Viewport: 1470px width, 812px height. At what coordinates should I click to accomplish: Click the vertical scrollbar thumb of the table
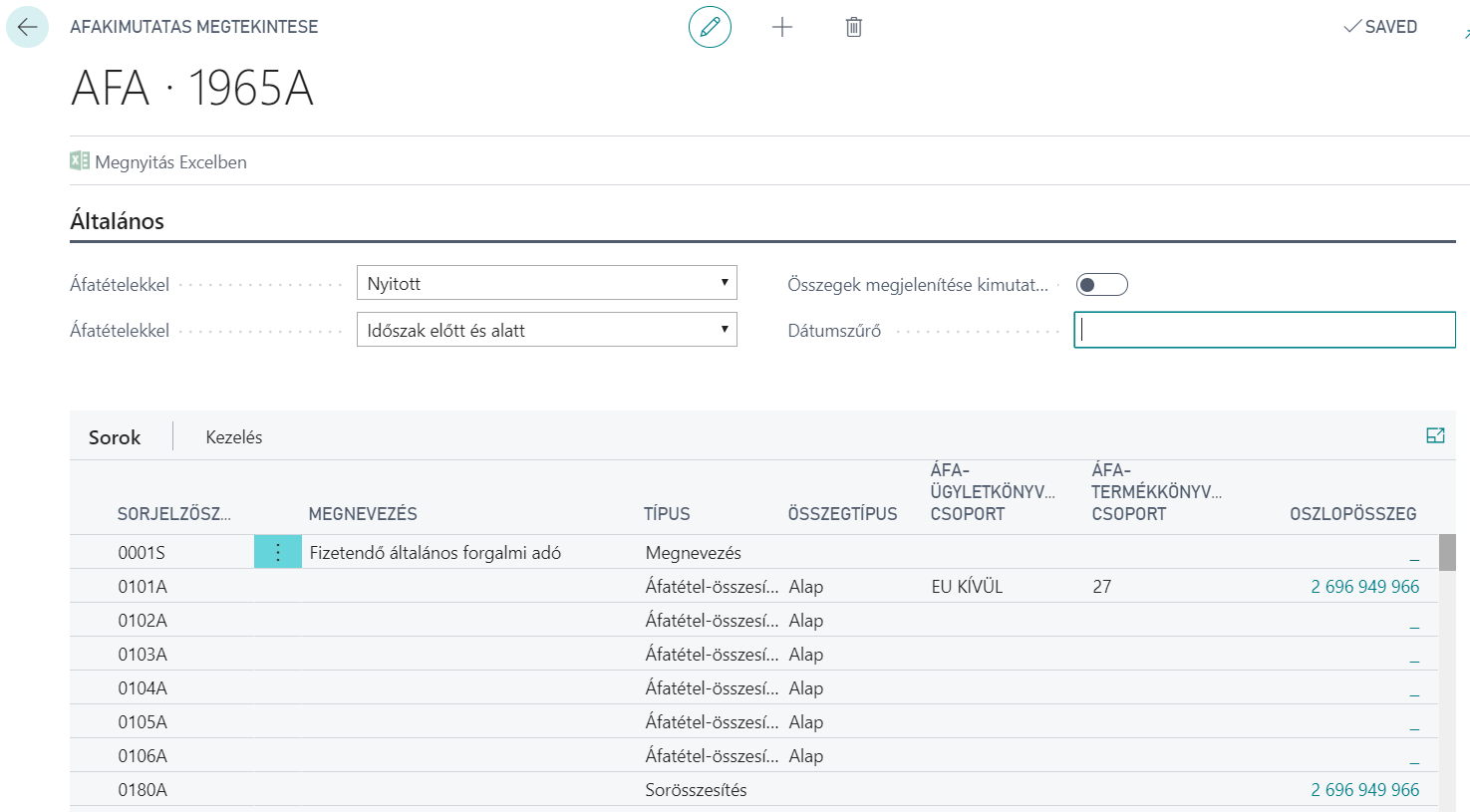(1447, 552)
